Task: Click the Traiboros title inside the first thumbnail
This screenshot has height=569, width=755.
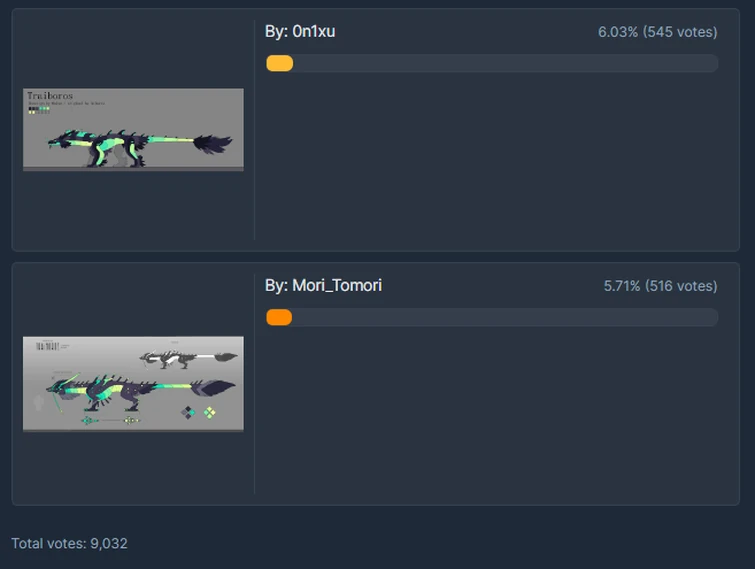Action: (x=50, y=95)
